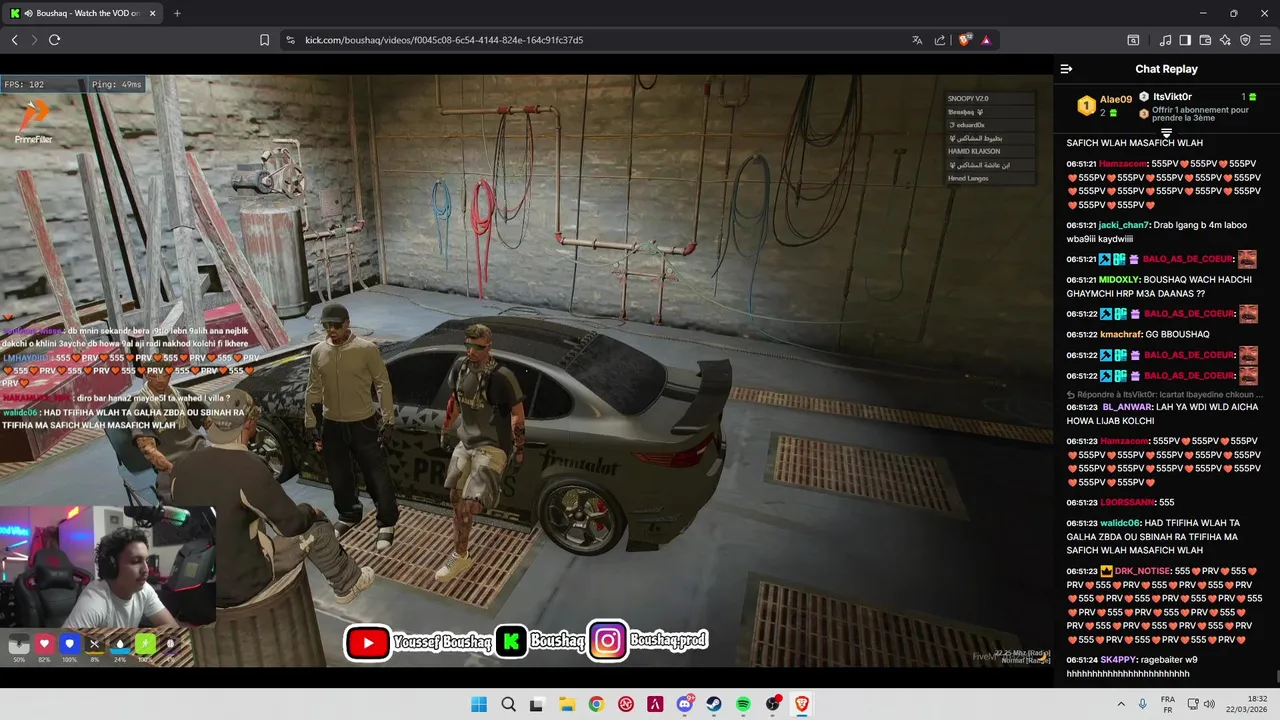
Task: Open the Brave Wallet icon
Action: point(1205,40)
